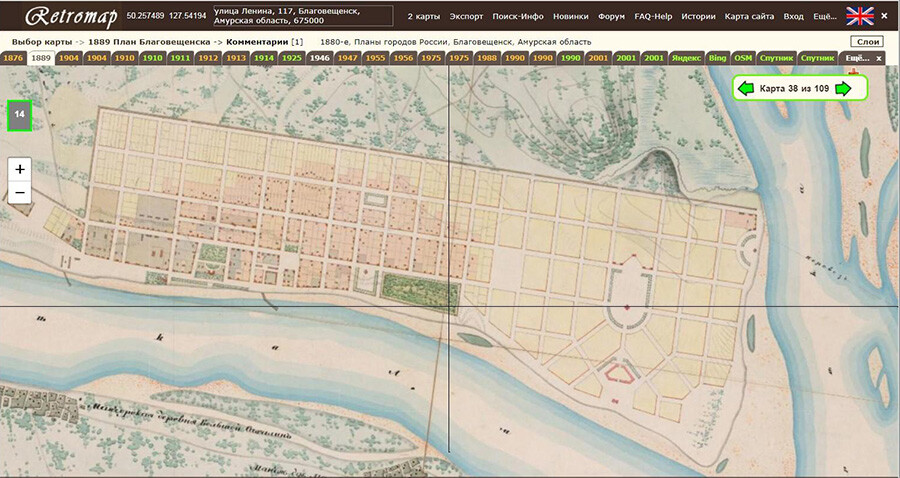Expand the Ещё... map tabs list

pyautogui.click(x=856, y=58)
